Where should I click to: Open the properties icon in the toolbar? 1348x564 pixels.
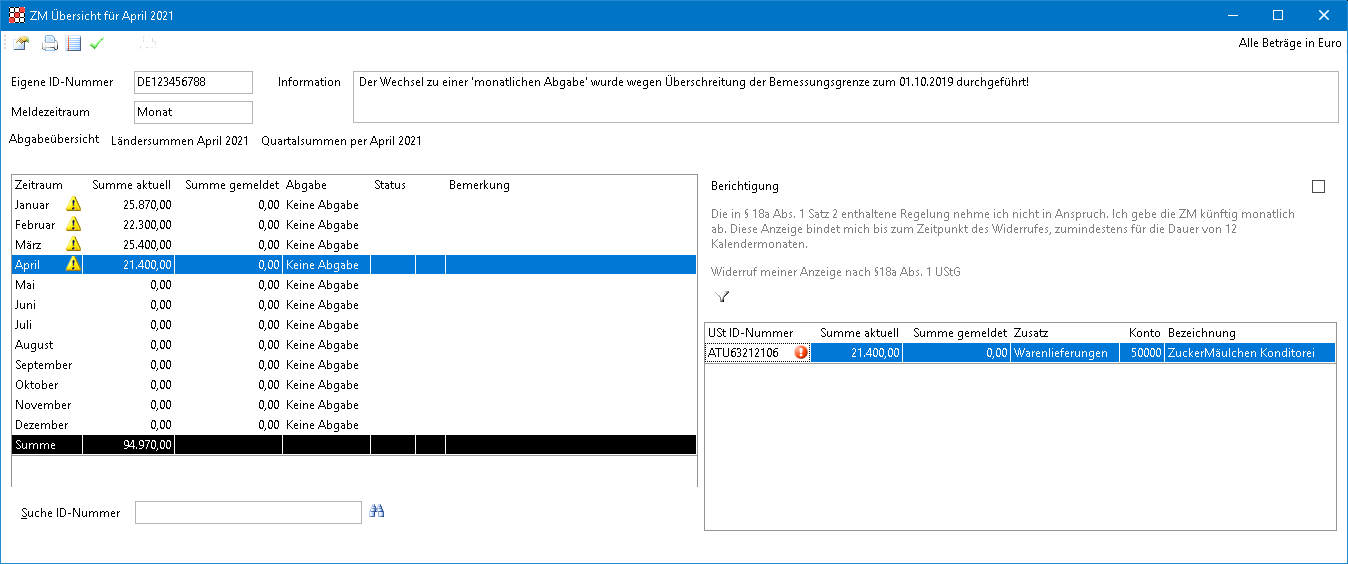pos(21,43)
